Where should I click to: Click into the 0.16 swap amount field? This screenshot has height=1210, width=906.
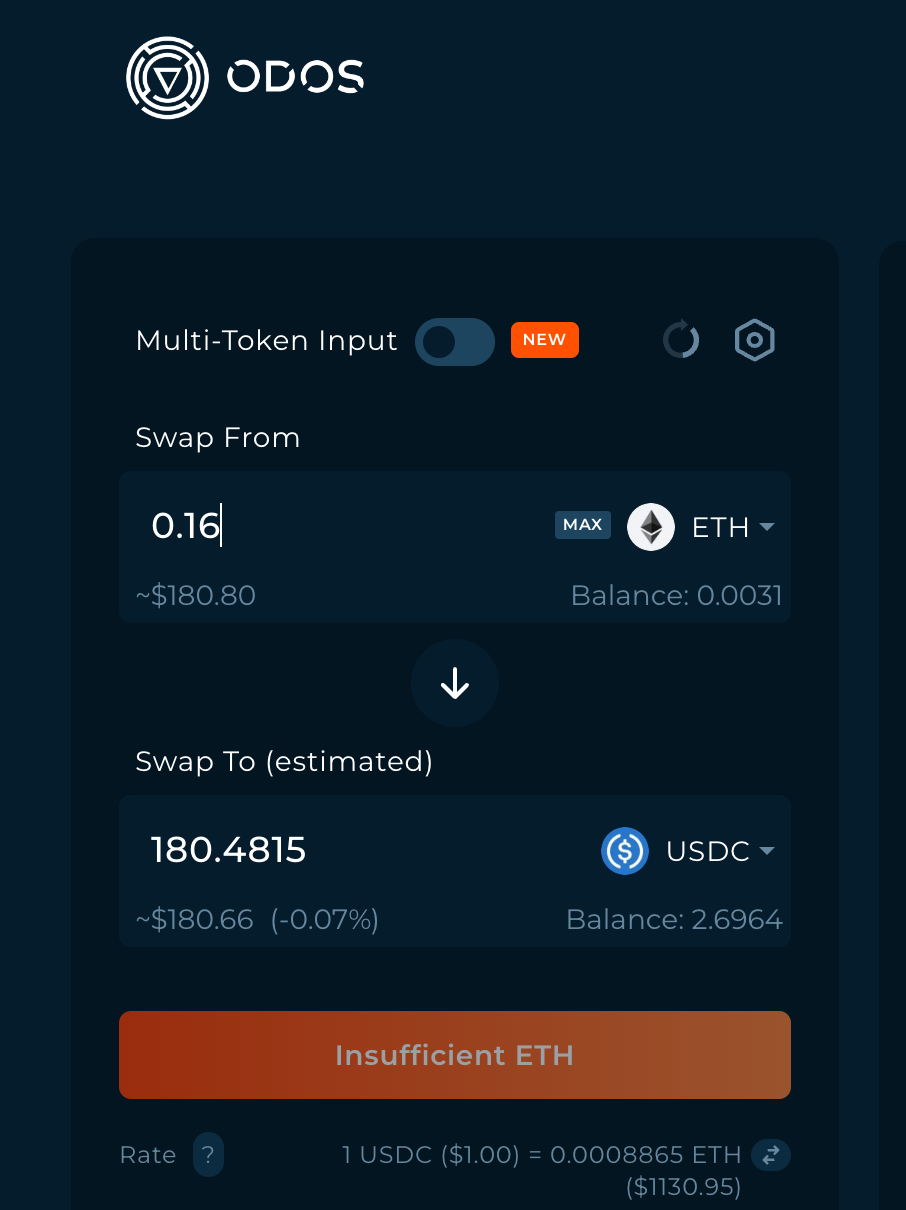pos(340,526)
